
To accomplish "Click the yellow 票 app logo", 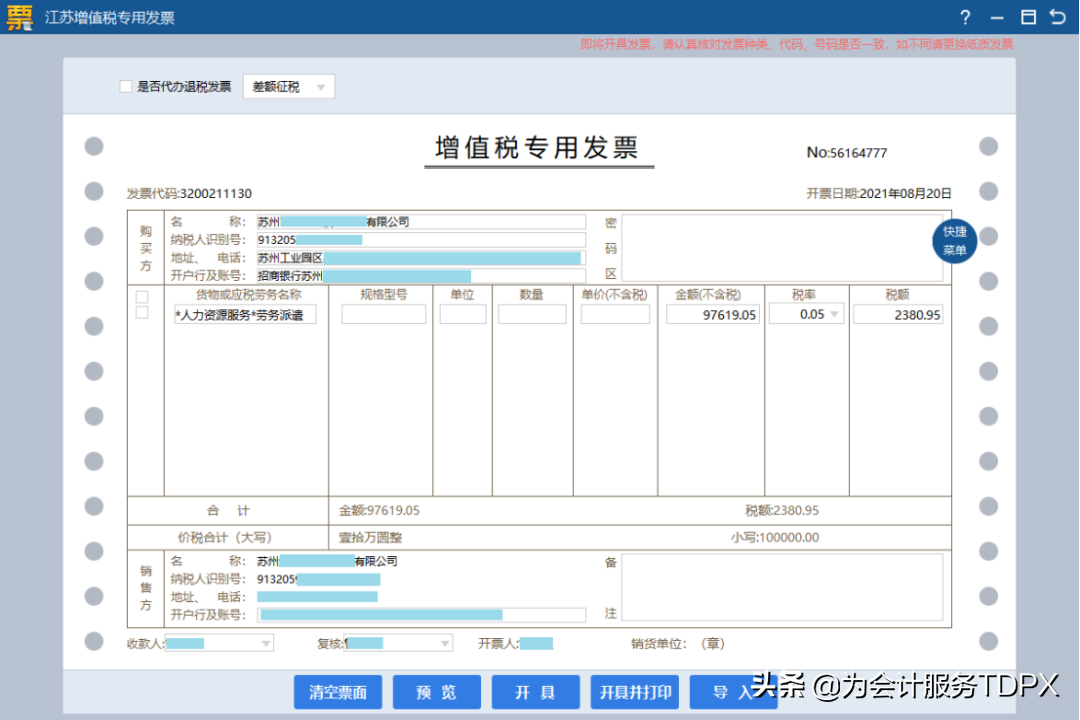I will [x=20, y=18].
